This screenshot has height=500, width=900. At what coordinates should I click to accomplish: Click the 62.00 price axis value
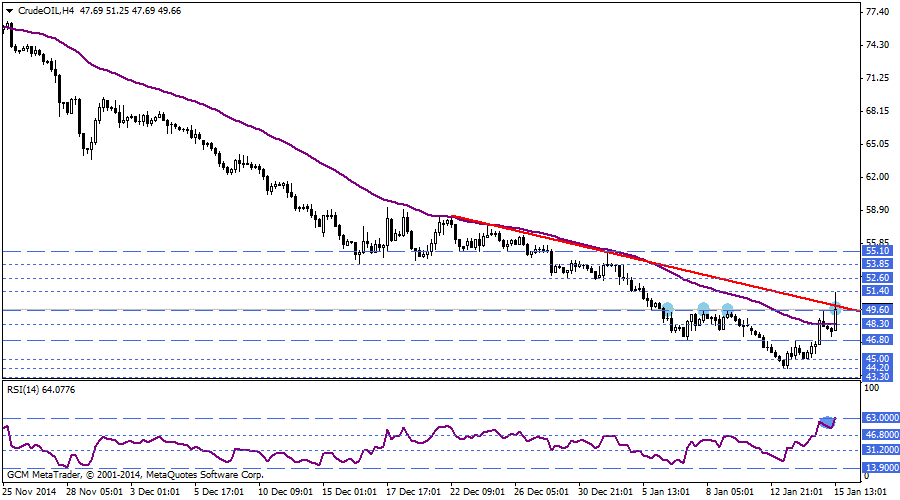[x=877, y=177]
